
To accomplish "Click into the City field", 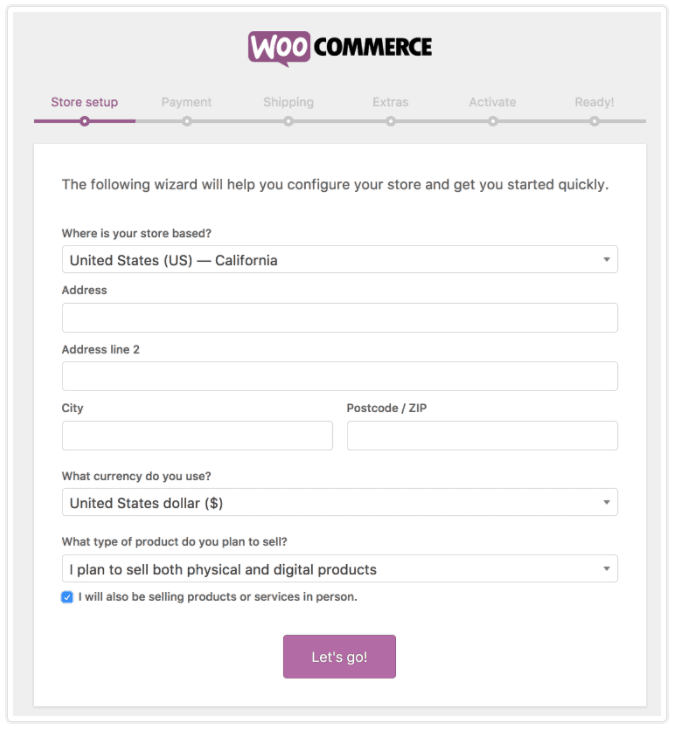I will click(x=197, y=436).
